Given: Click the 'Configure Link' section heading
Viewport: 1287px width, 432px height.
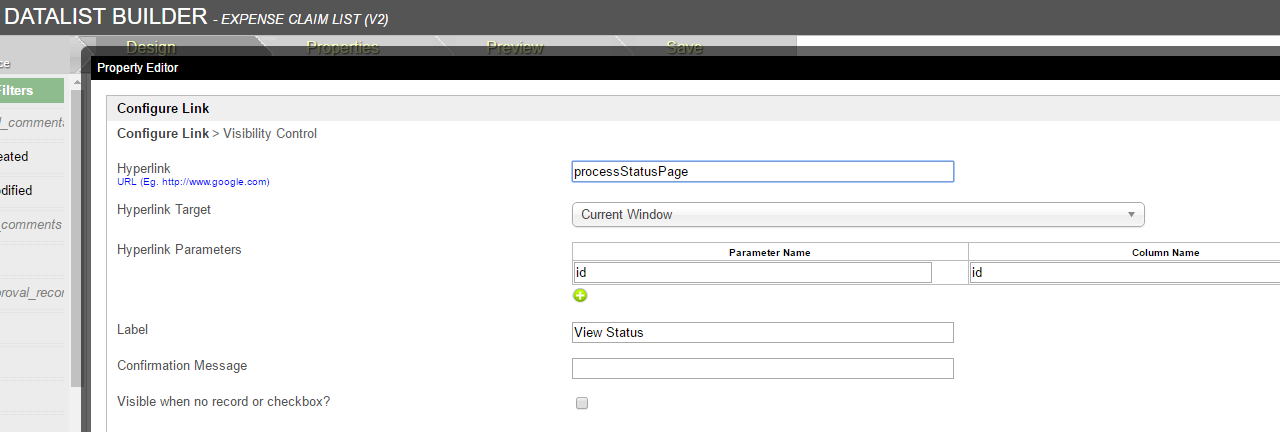Looking at the screenshot, I should pos(163,108).
